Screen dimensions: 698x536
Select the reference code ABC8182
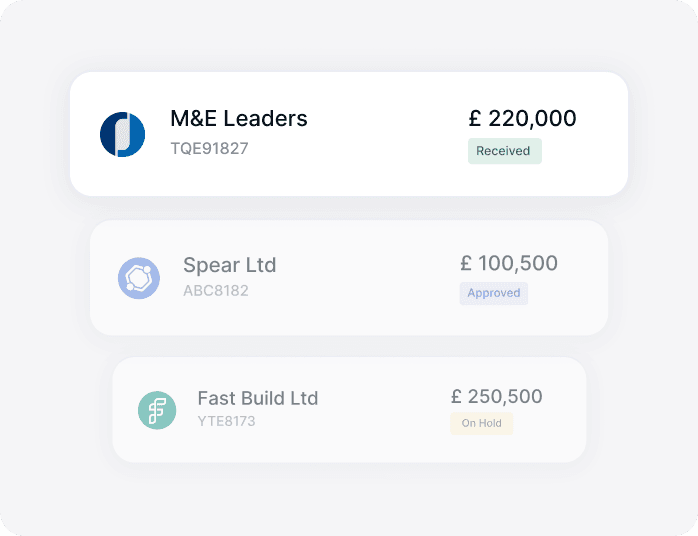(216, 292)
